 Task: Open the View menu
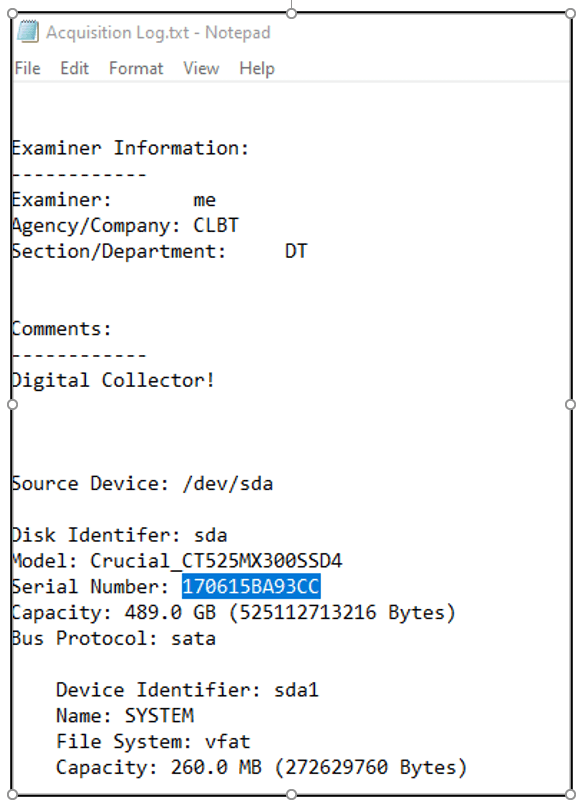[201, 68]
